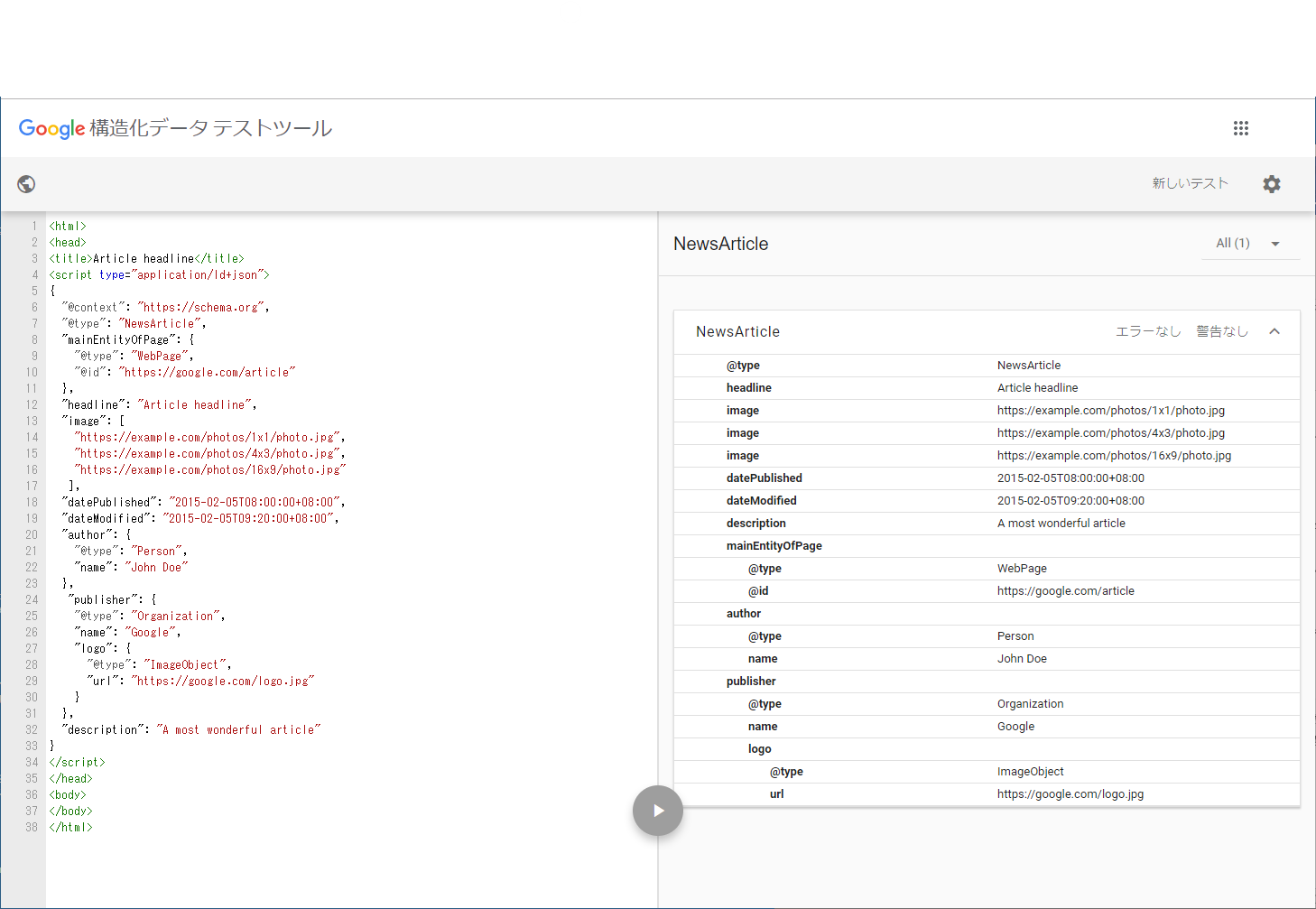Select the publisher logo url value

pyautogui.click(x=1070, y=794)
